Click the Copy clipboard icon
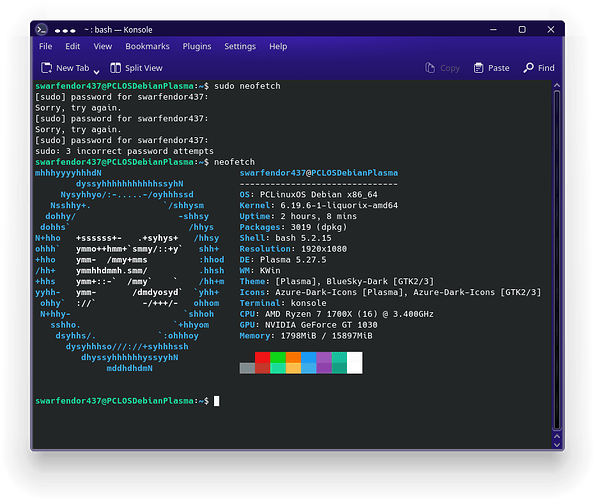Screen dimensions: 594x500 (430, 68)
